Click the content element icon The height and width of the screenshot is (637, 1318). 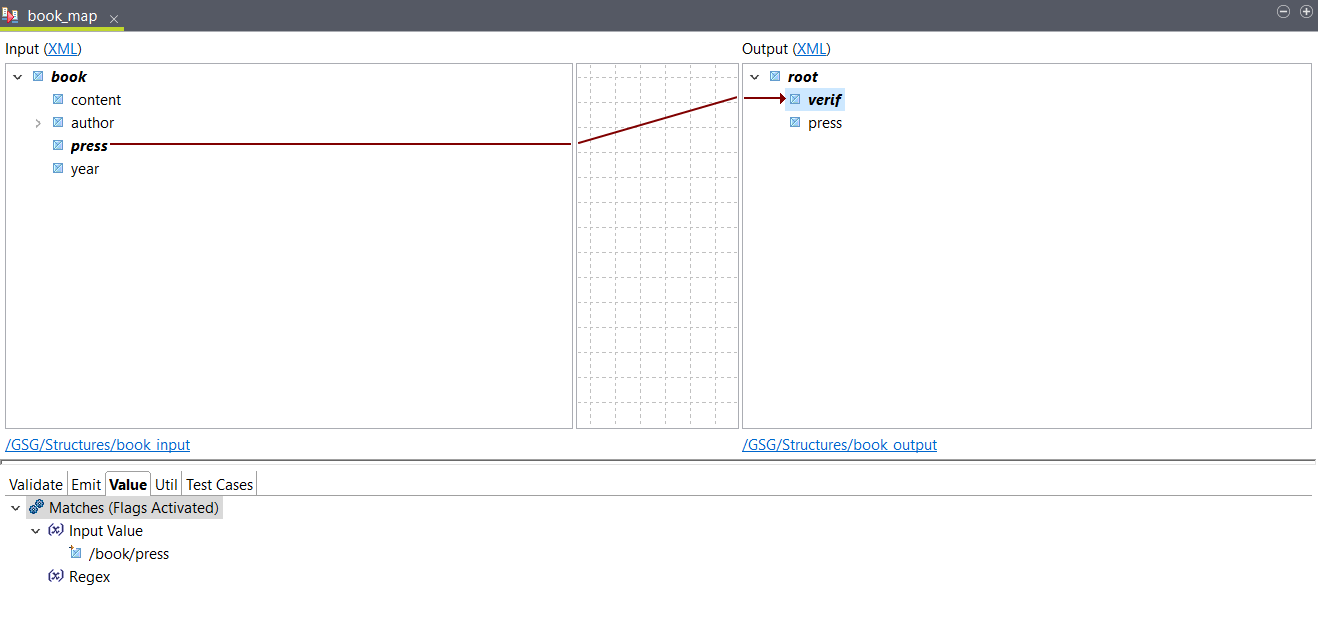[58, 99]
